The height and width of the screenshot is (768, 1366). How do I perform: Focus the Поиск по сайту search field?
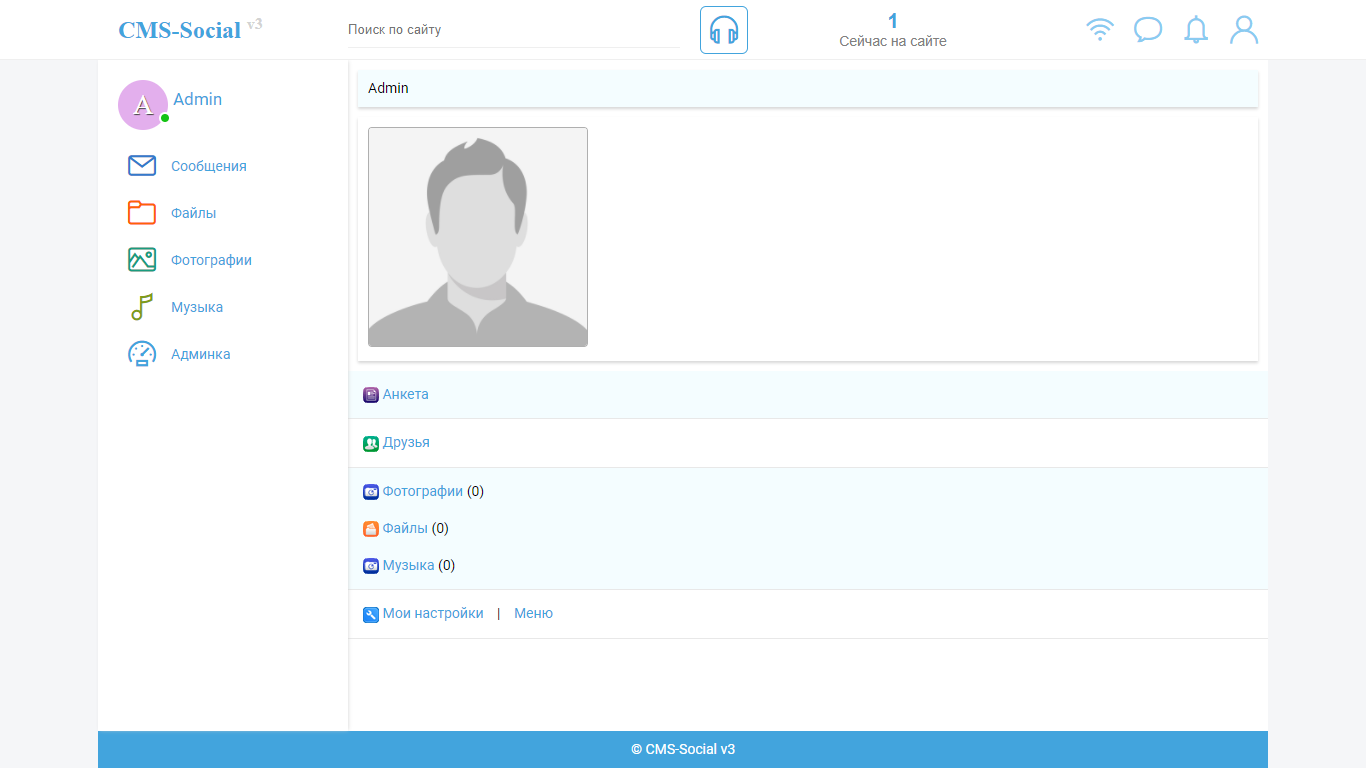coord(512,30)
